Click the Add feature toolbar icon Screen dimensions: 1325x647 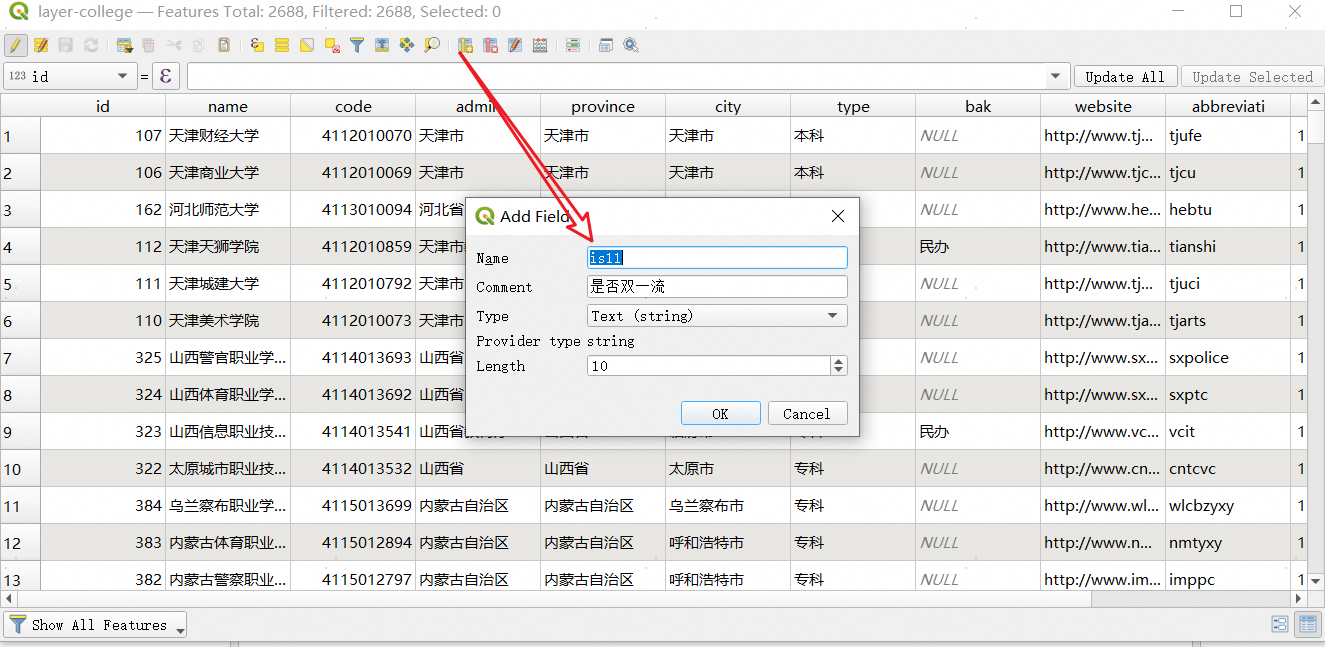(x=124, y=45)
